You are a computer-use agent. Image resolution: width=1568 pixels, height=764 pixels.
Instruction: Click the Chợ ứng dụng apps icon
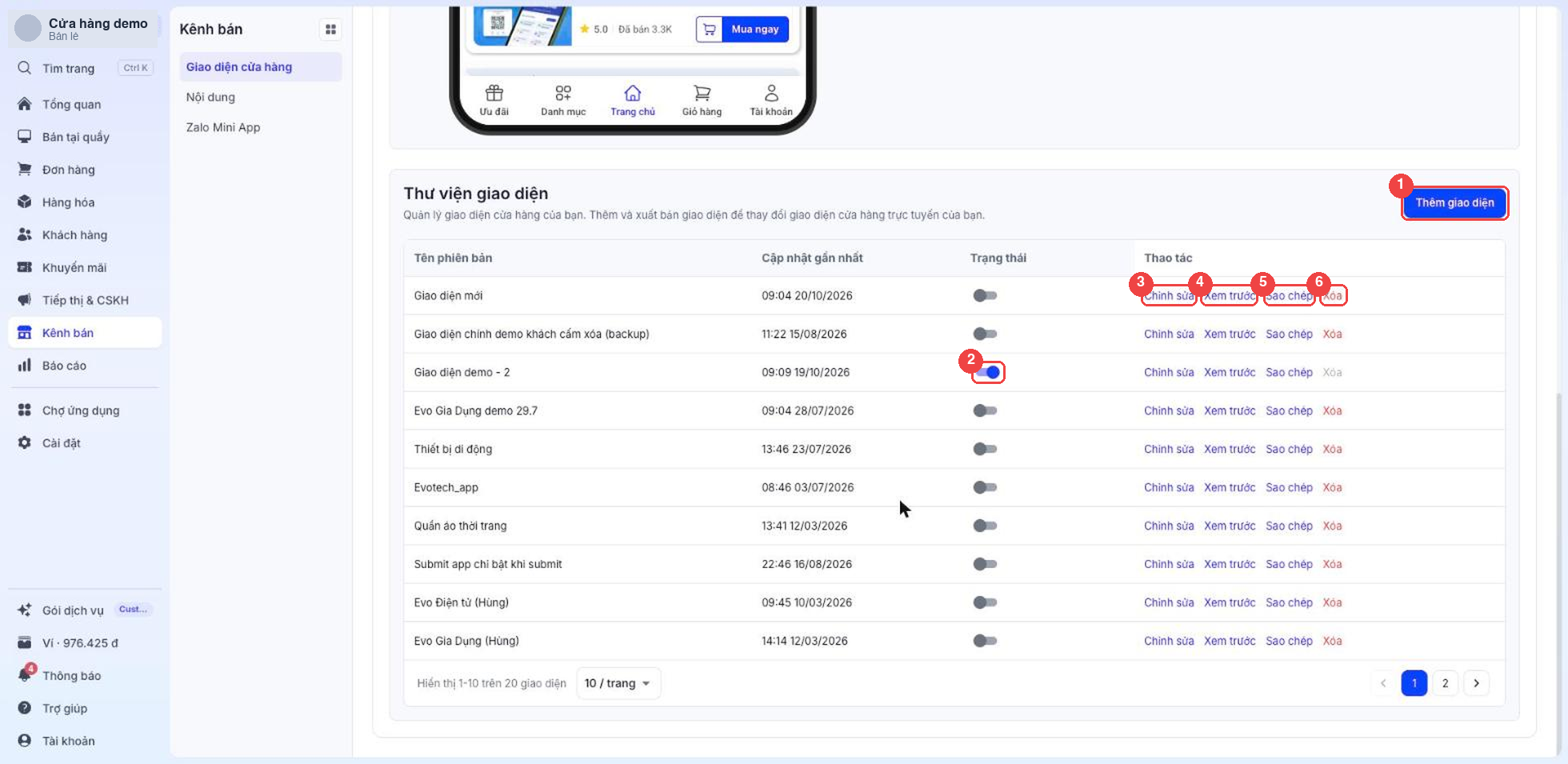coord(25,410)
